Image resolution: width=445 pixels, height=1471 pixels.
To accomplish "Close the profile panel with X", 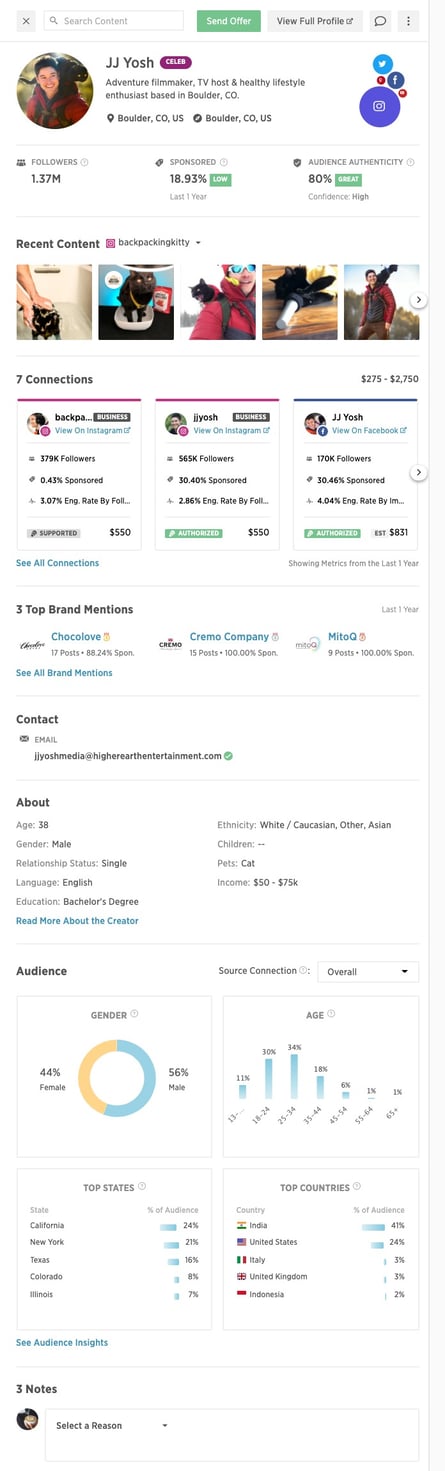I will tap(26, 21).
